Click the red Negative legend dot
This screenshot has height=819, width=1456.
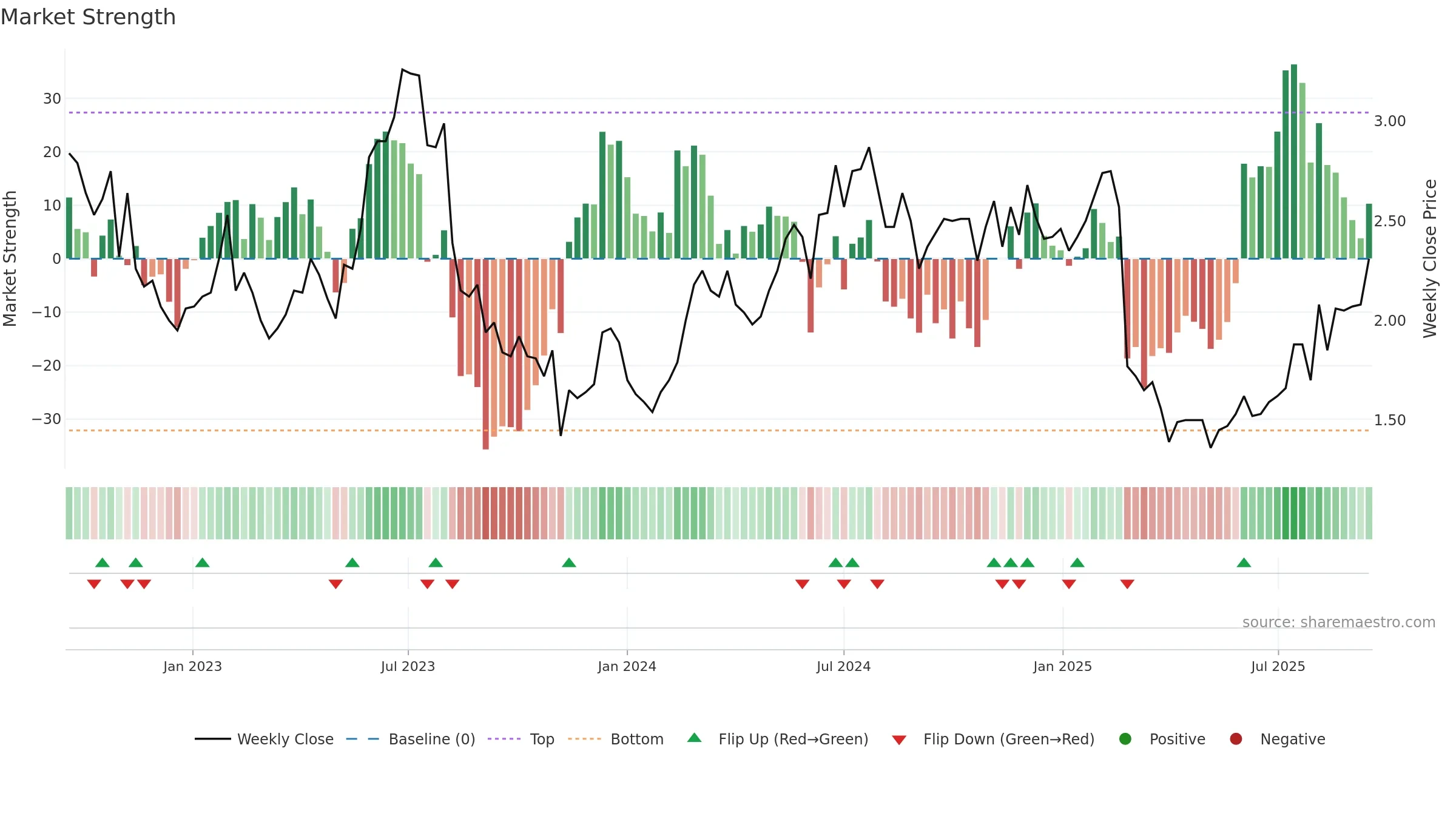pyautogui.click(x=1236, y=739)
